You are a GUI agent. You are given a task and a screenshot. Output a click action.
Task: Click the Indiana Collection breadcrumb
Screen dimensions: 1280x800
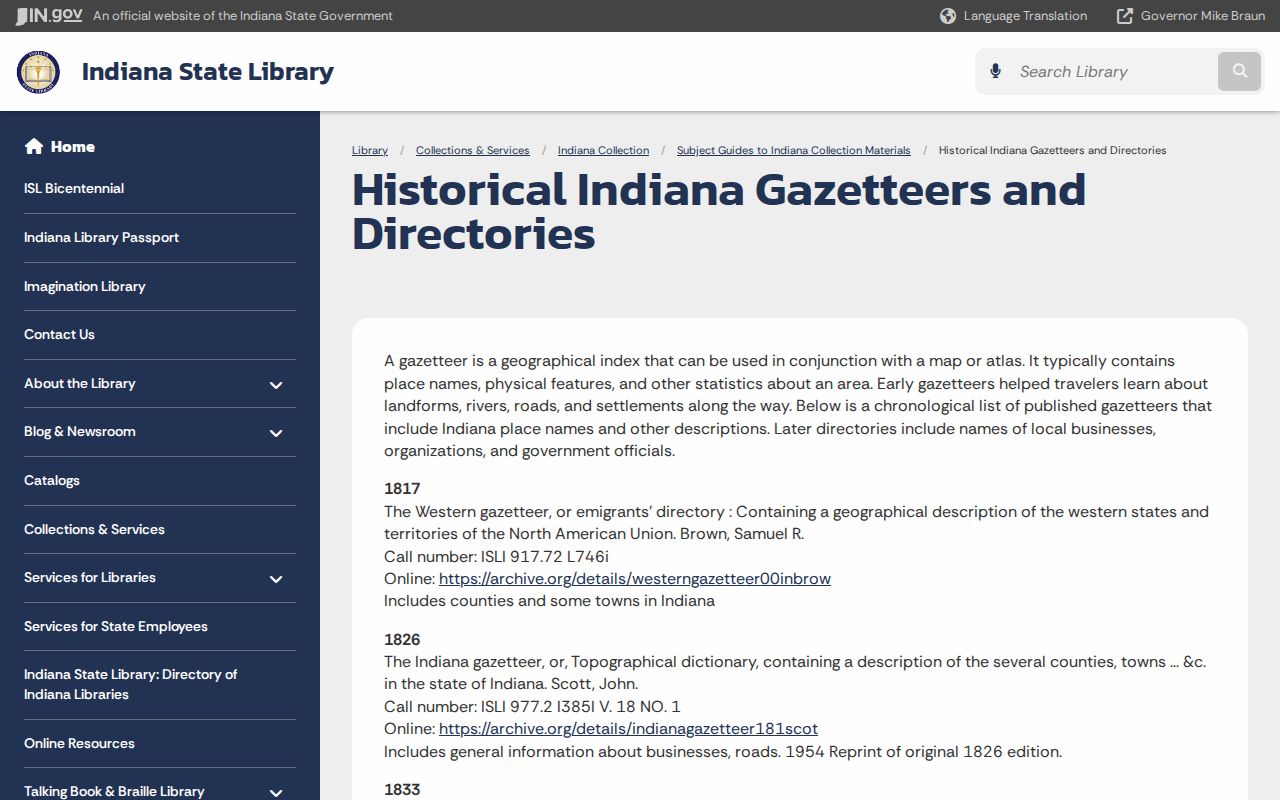coord(603,150)
